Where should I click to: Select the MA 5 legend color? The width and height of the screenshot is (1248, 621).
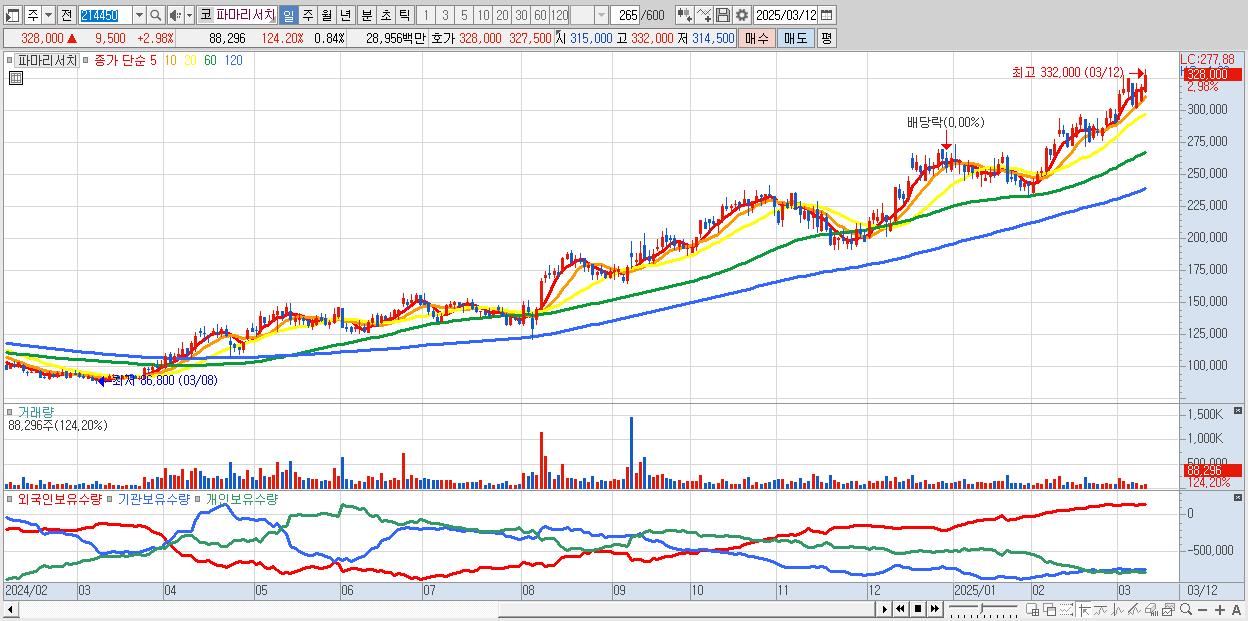pos(152,60)
